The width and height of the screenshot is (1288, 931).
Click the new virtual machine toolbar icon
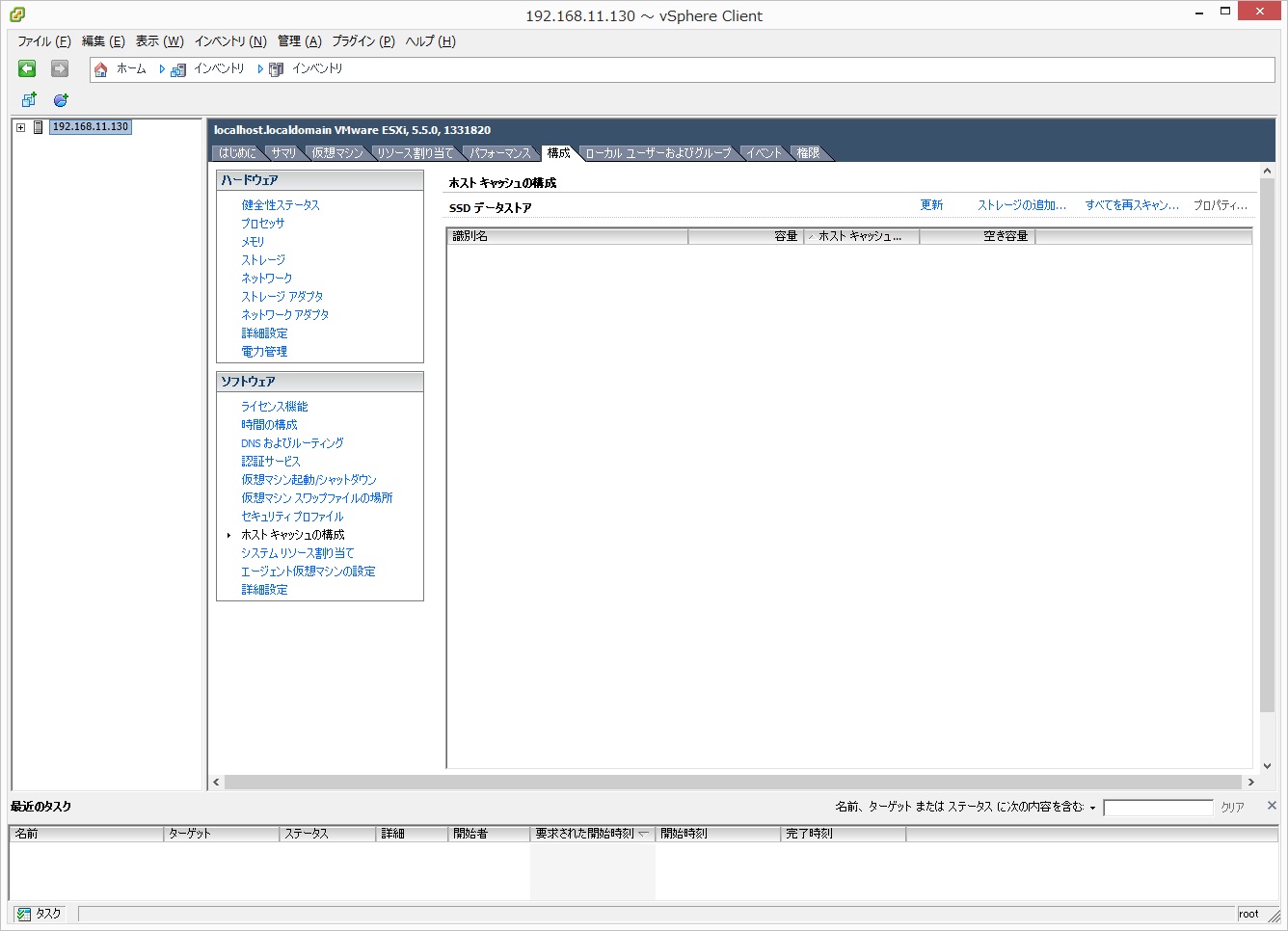tap(29, 99)
